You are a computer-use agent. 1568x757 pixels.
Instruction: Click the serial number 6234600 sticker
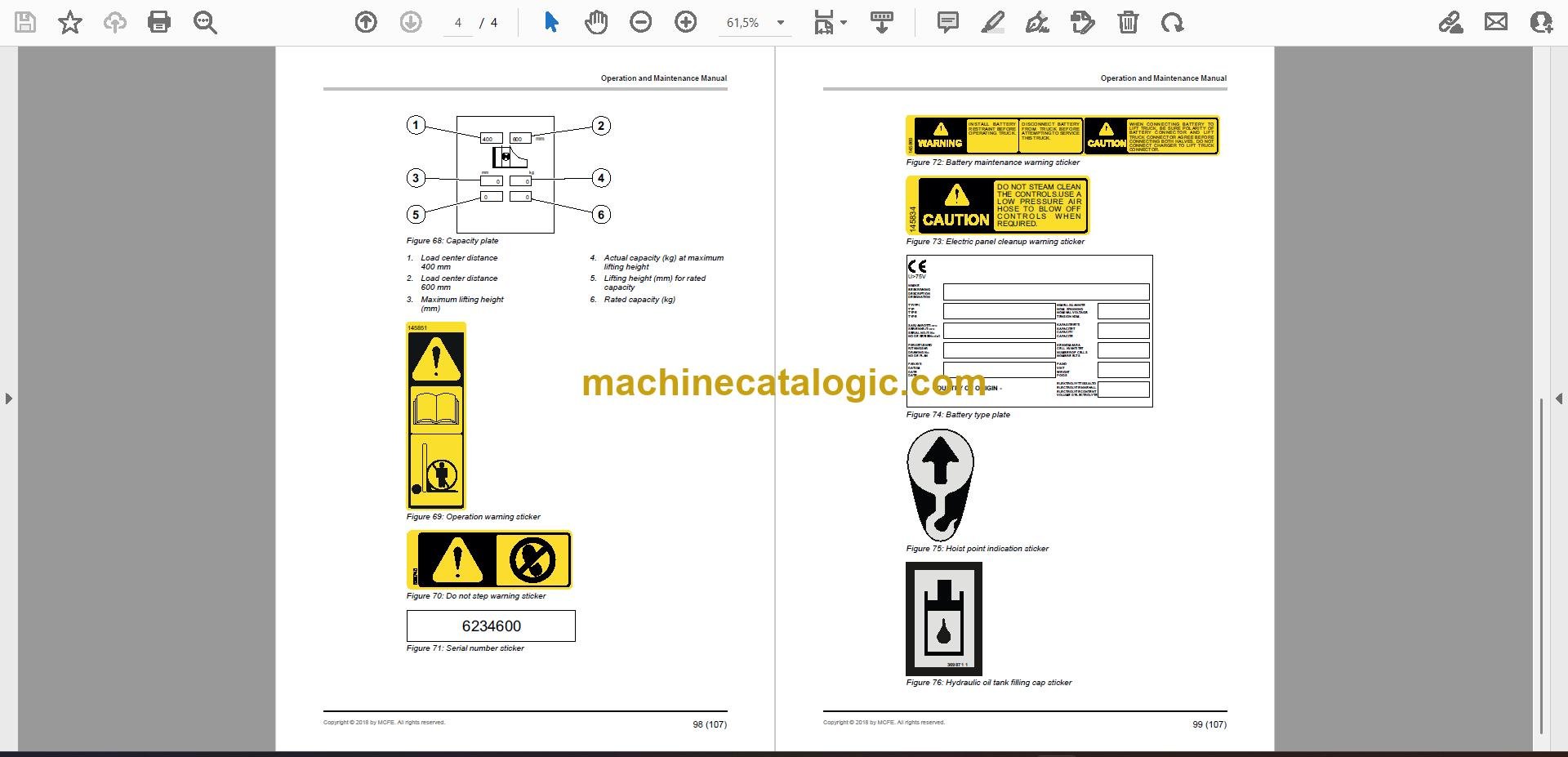[491, 626]
